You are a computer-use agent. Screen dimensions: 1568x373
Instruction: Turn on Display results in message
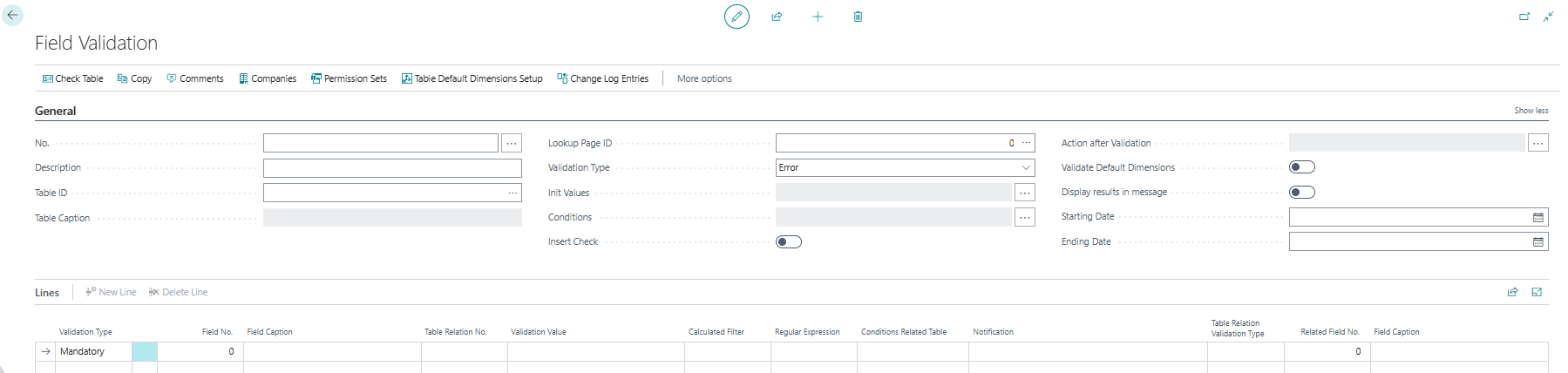[1301, 193]
